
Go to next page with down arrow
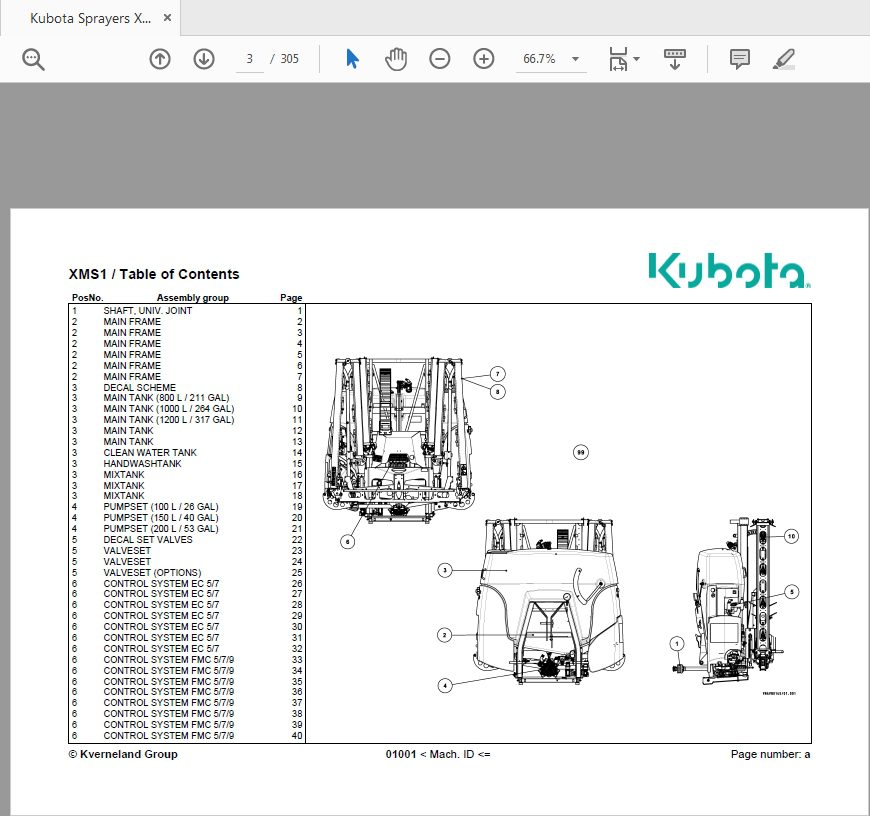coord(204,59)
